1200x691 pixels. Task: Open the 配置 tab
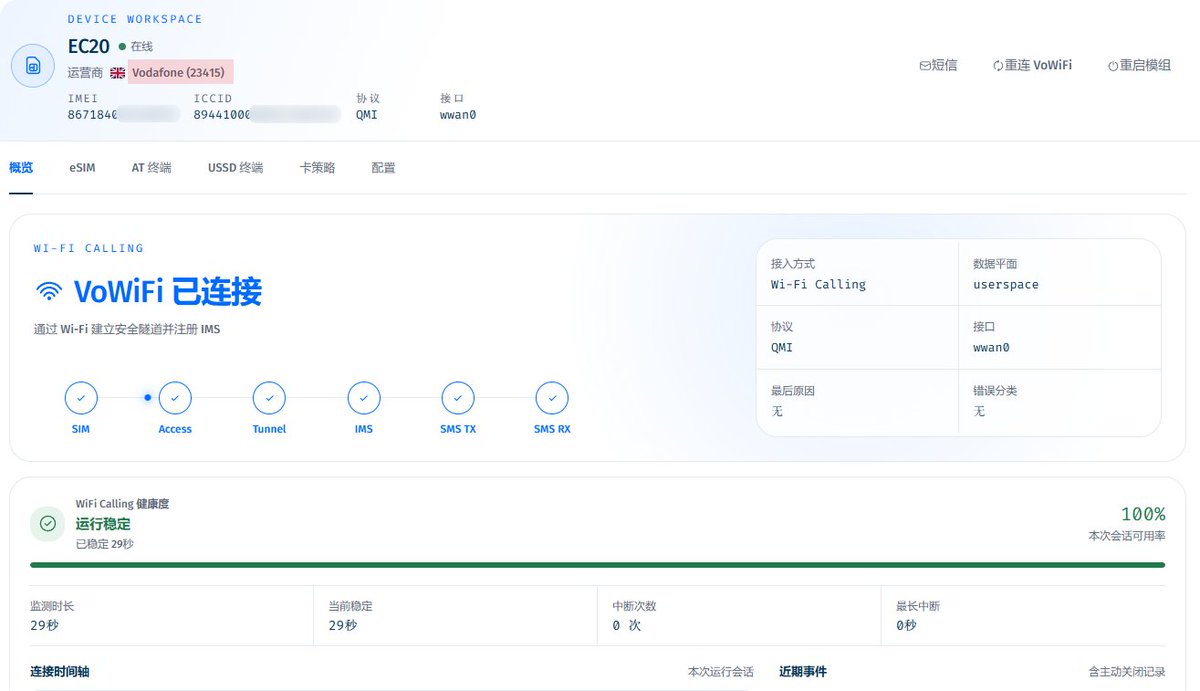pos(383,167)
